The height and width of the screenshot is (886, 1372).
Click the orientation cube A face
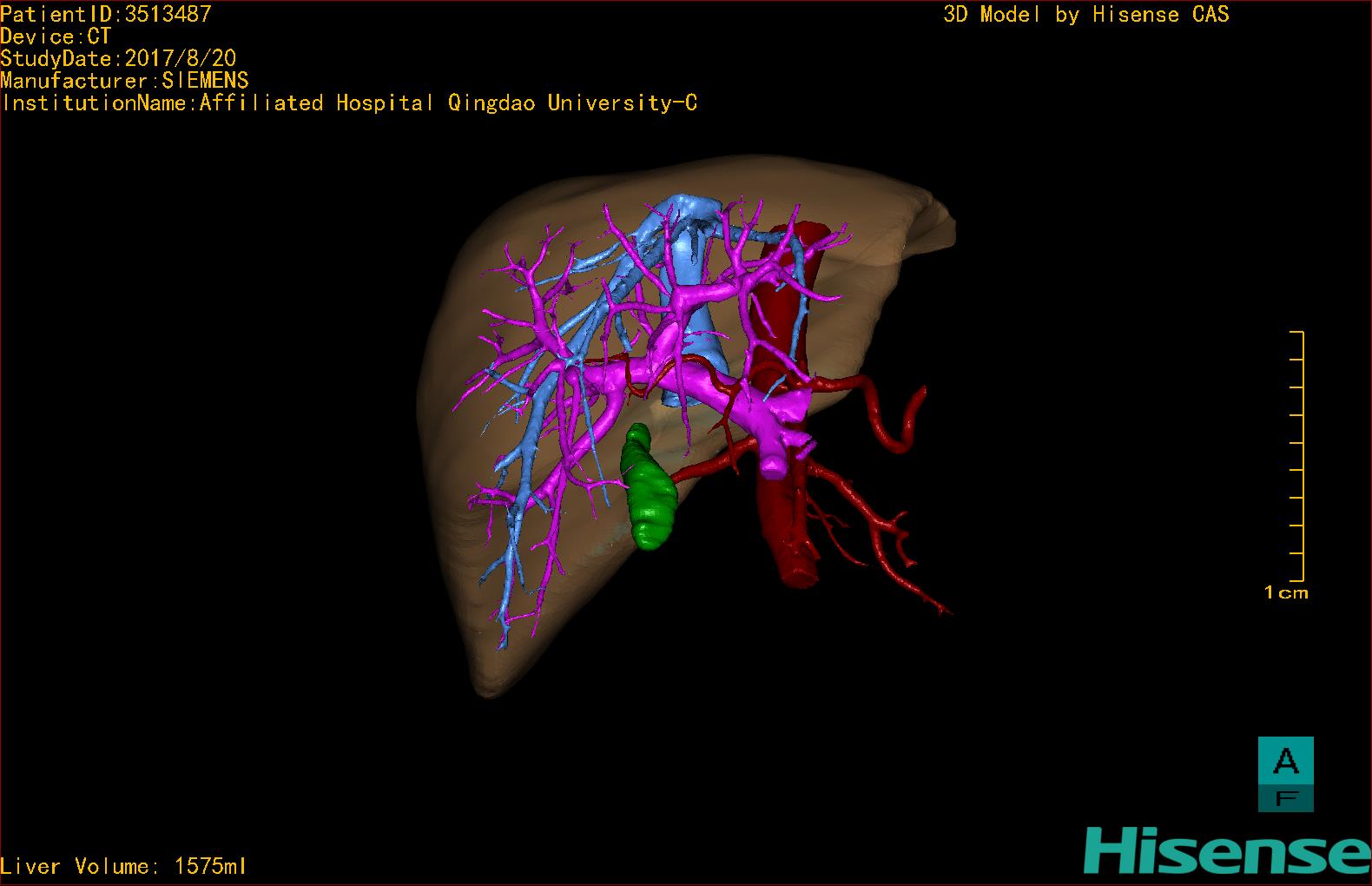pyautogui.click(x=1286, y=761)
